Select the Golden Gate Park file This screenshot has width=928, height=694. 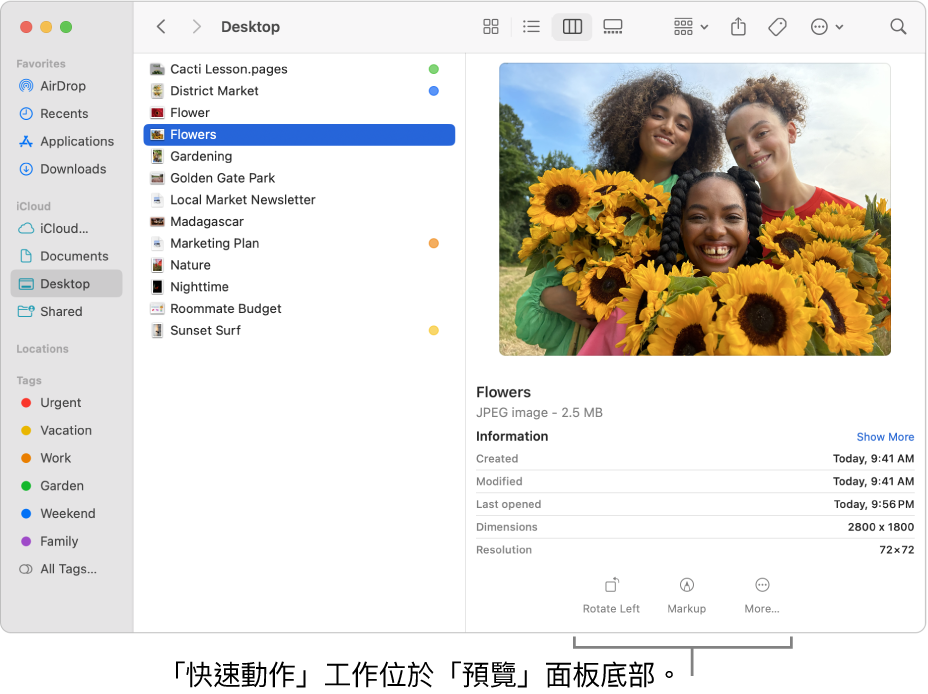coord(299,178)
